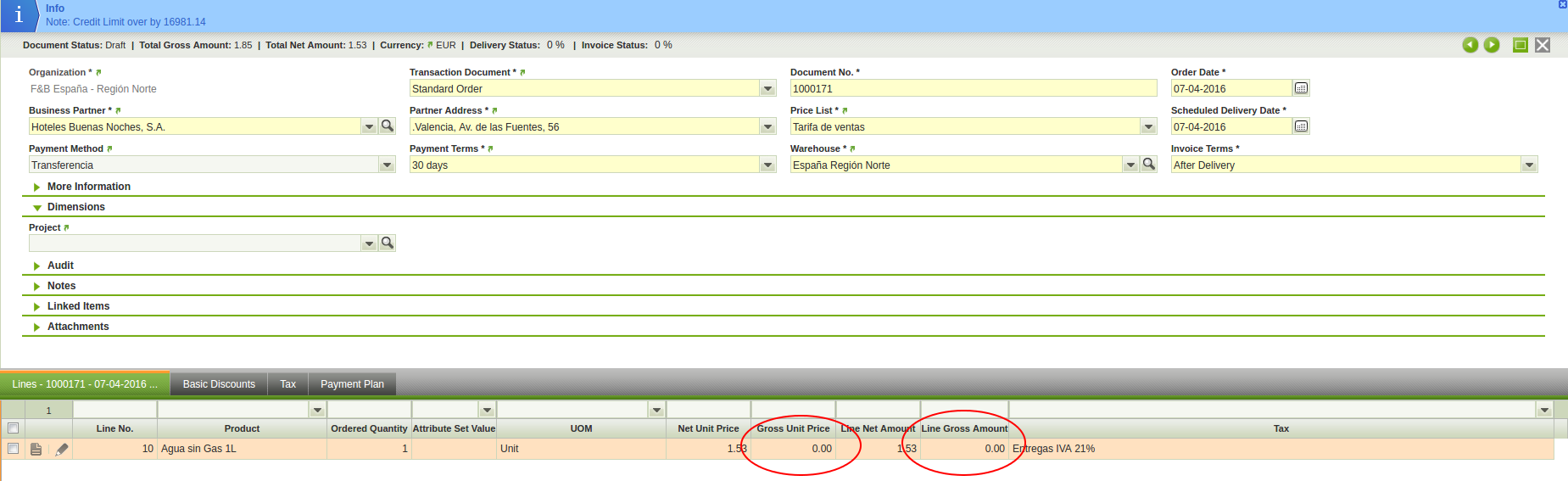
Task: Open the Payment Terms dropdown
Action: coord(767,165)
